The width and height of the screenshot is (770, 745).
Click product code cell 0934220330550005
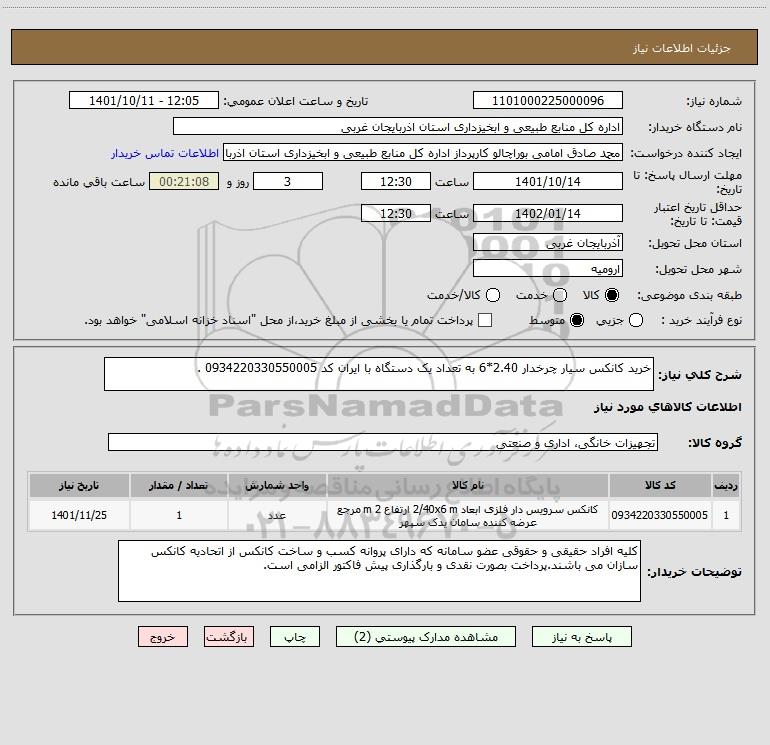click(660, 515)
